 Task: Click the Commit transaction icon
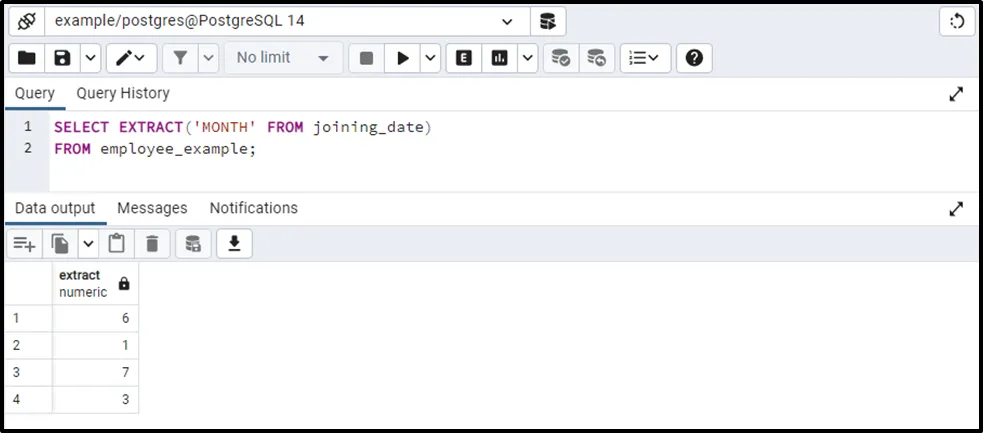point(561,58)
